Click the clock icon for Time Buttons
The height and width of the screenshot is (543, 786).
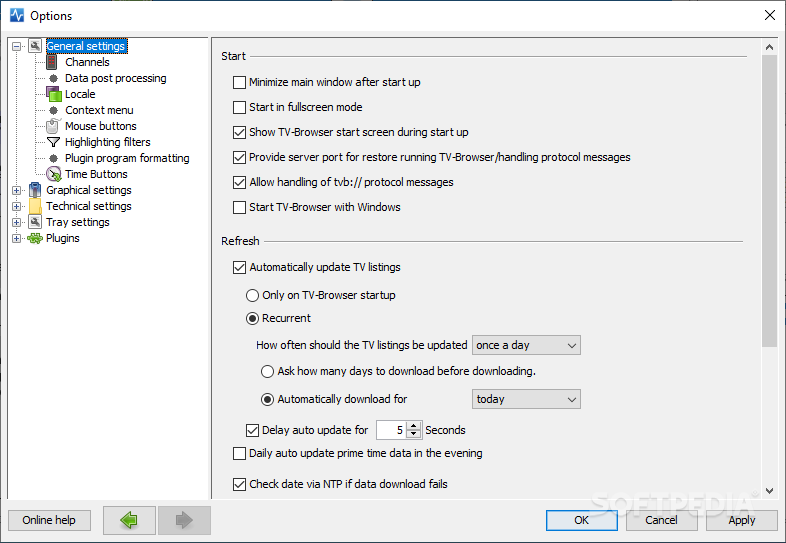pyautogui.click(x=54, y=174)
